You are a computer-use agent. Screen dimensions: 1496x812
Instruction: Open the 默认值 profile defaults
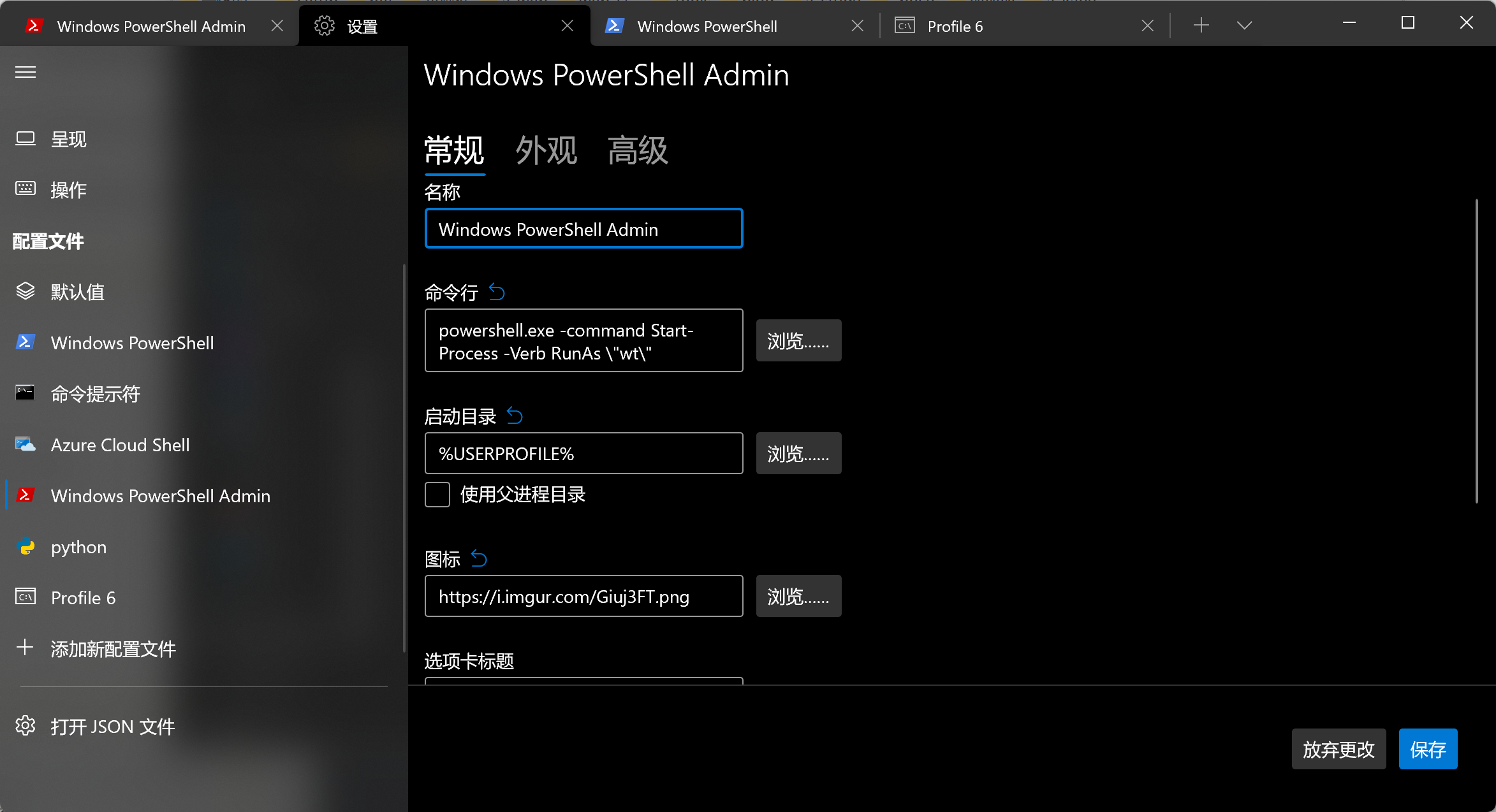click(x=78, y=291)
